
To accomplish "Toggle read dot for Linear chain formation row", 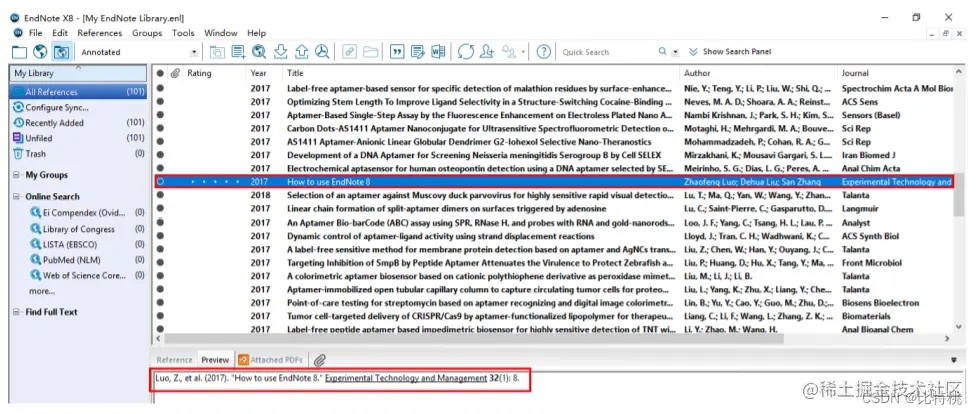I will 160,208.
